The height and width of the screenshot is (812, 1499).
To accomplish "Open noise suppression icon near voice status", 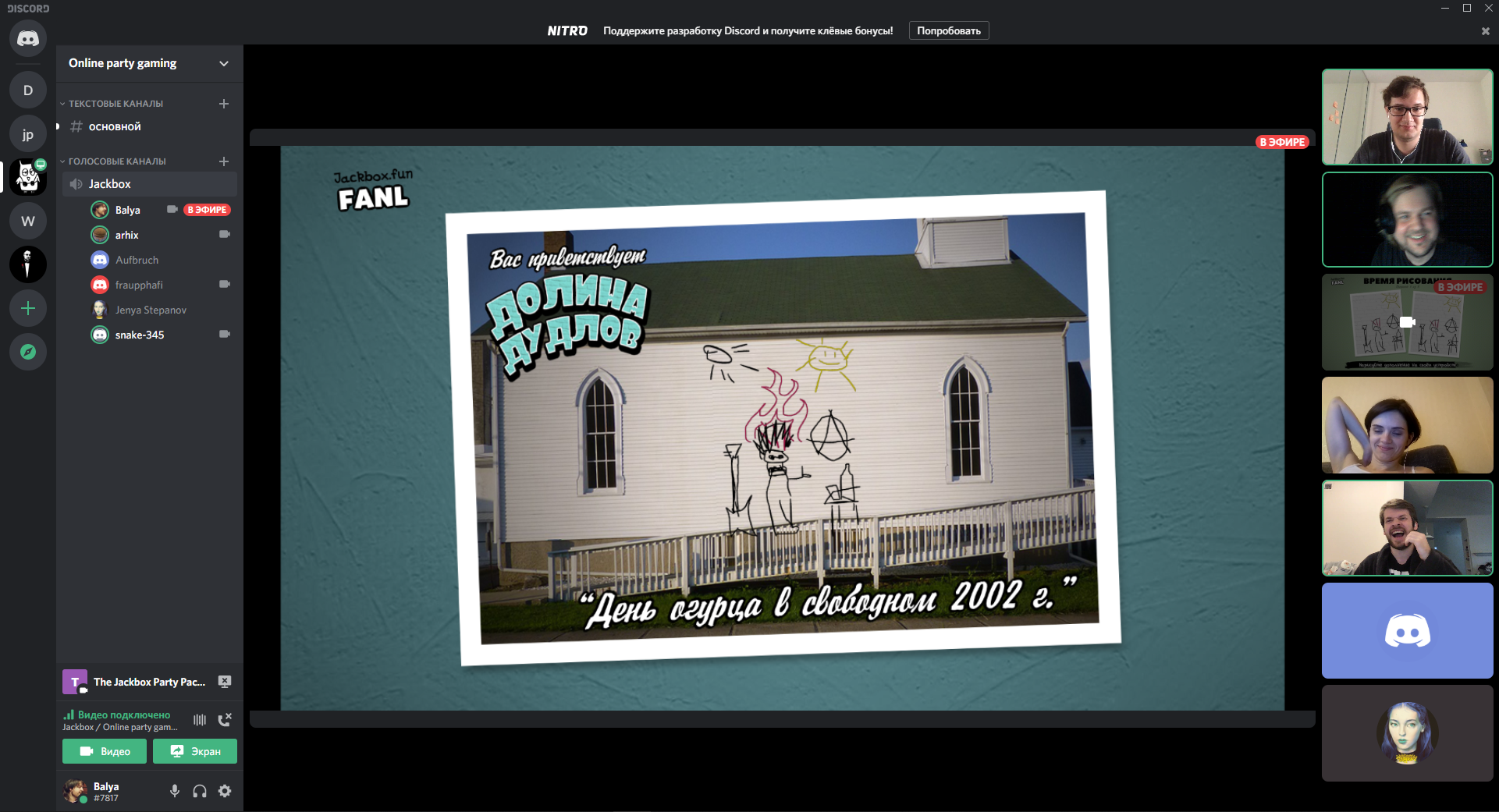I will click(200, 720).
